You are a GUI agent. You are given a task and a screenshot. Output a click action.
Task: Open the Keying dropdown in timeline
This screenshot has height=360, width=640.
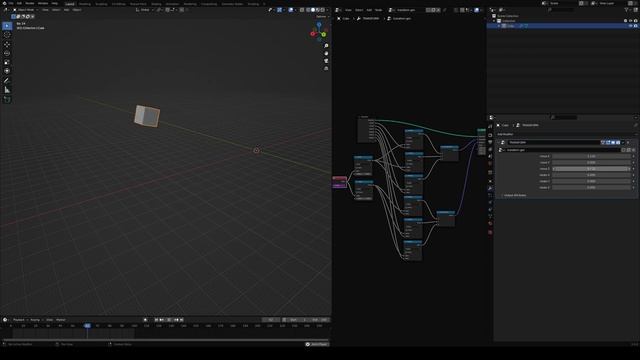click(x=35, y=320)
